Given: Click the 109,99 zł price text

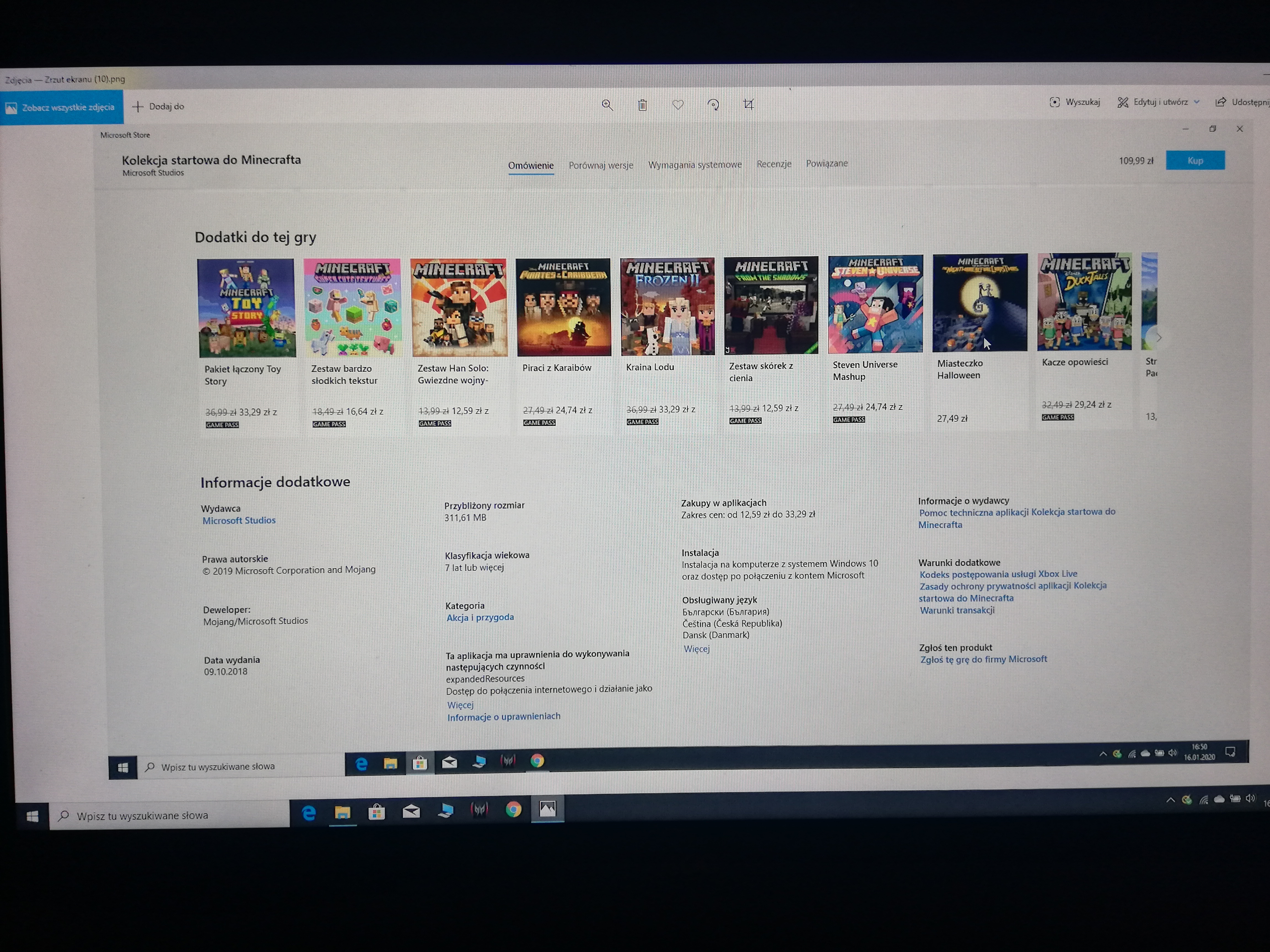Looking at the screenshot, I should [x=1136, y=161].
